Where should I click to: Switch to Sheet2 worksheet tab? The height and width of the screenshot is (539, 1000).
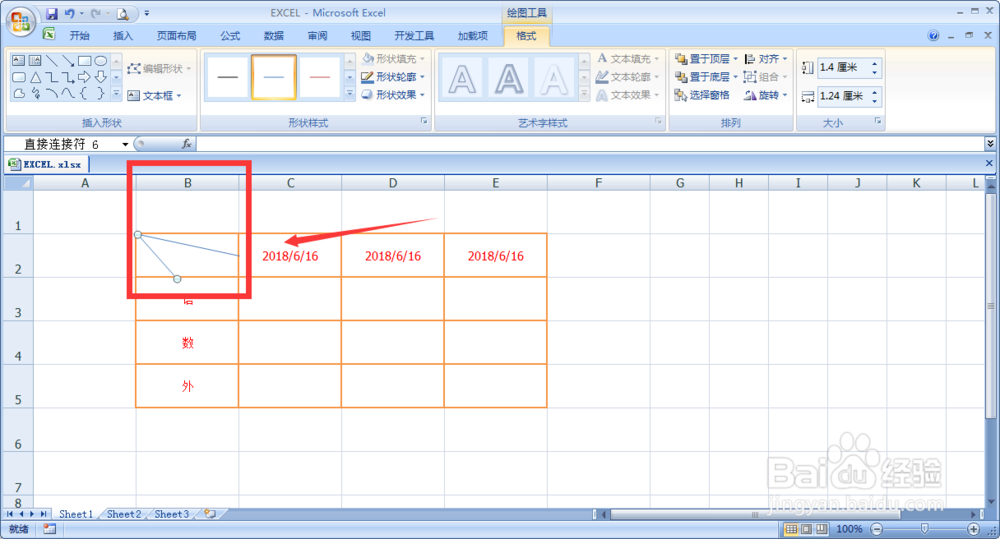(124, 514)
